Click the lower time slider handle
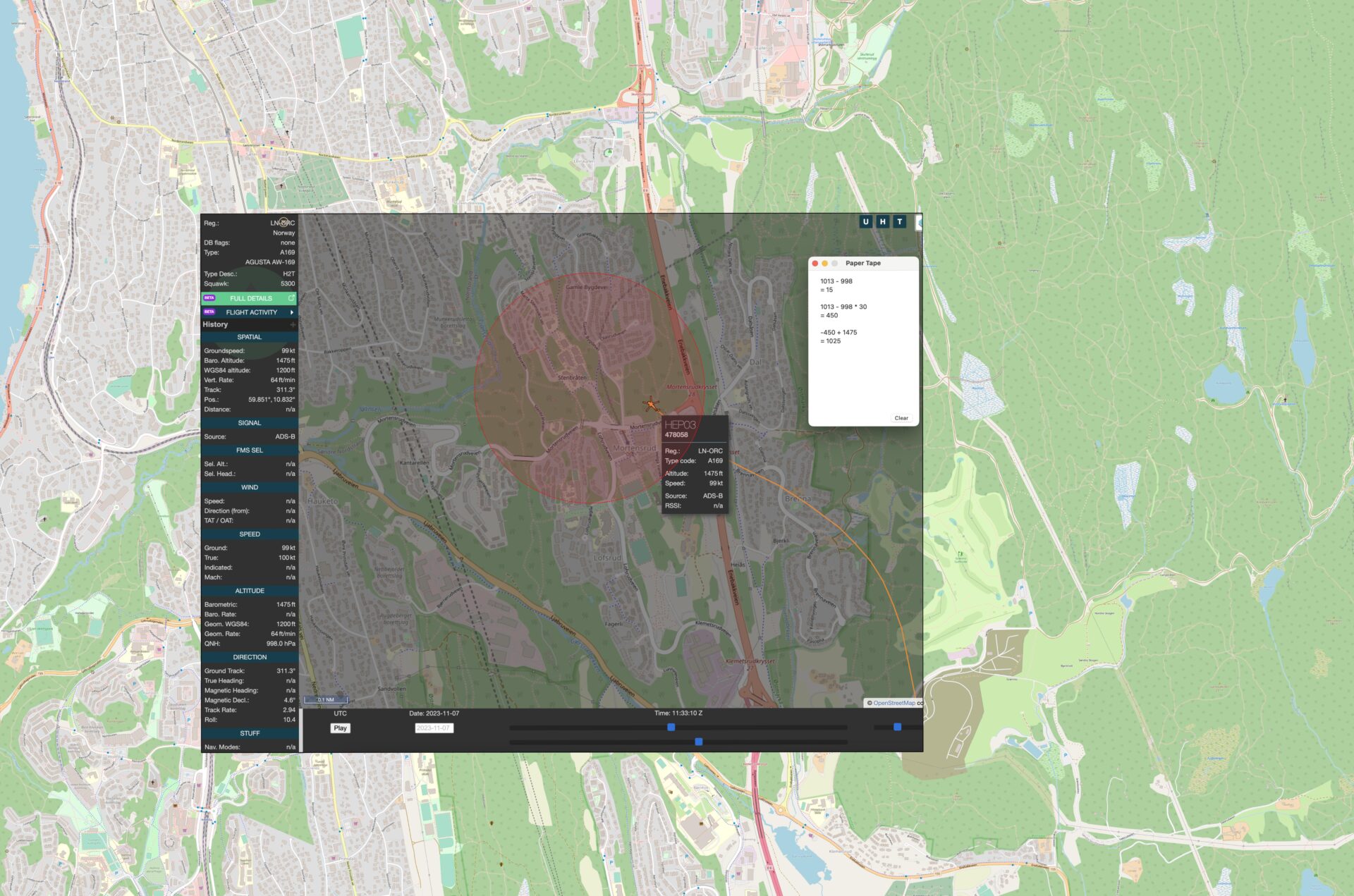 pos(698,742)
